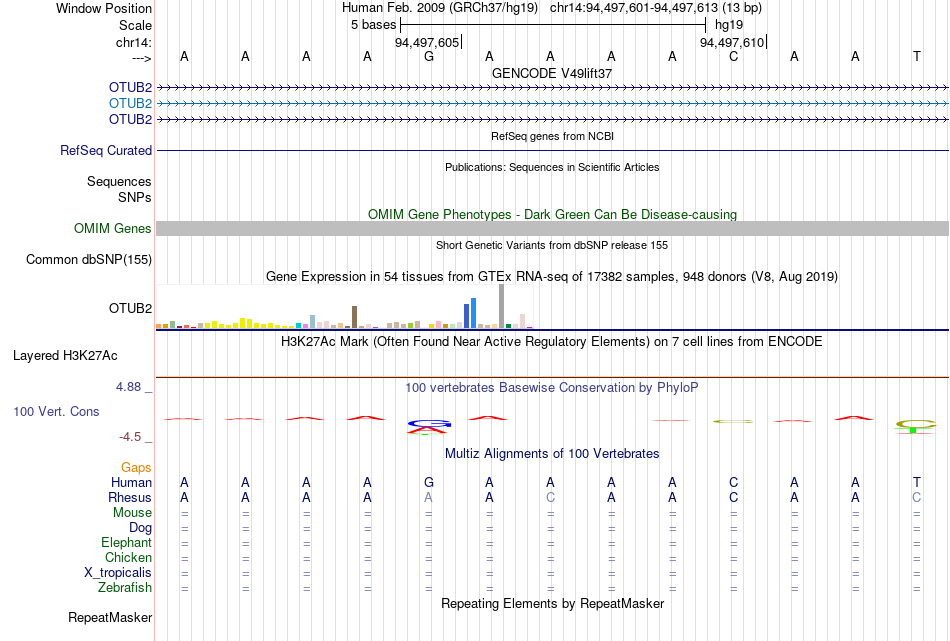Open the RefSeq Curated track label
This screenshot has width=950, height=641.
tap(106, 150)
